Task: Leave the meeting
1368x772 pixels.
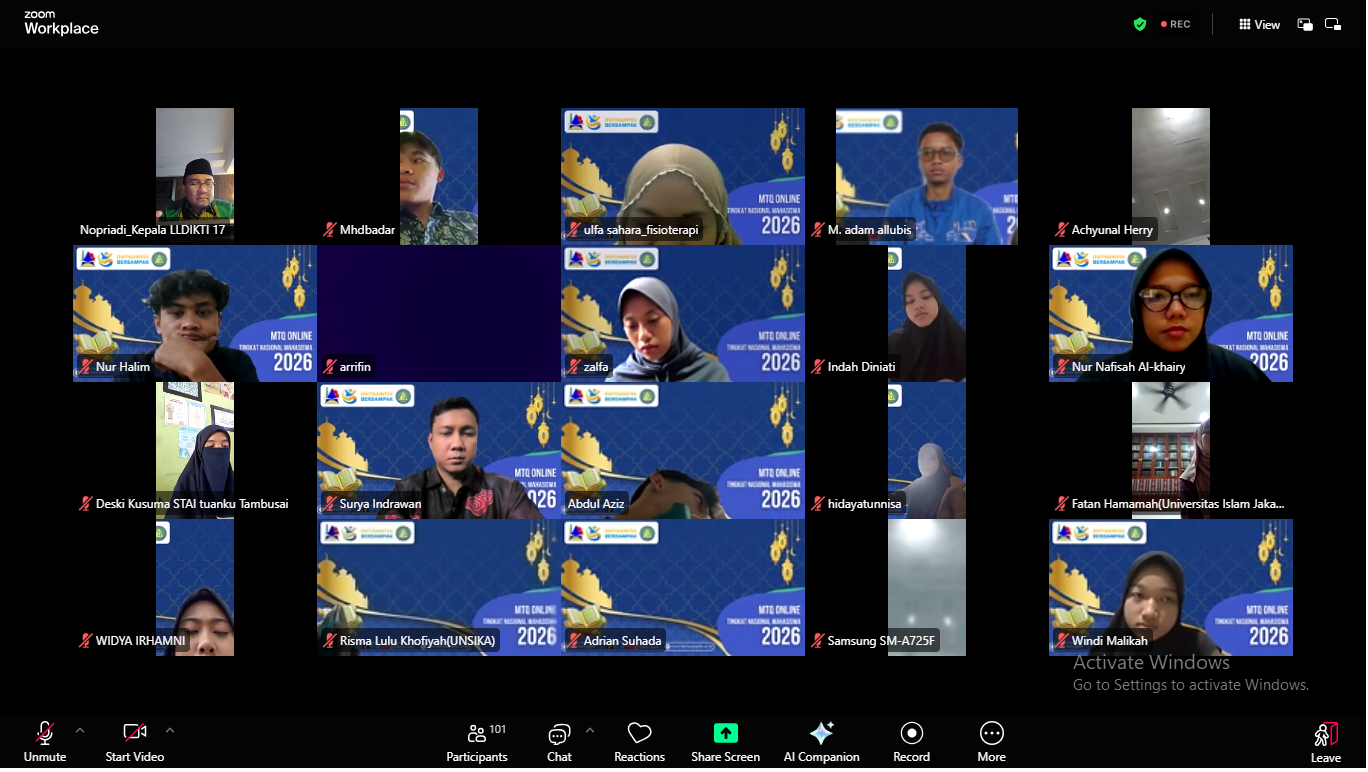Action: coord(1325,742)
